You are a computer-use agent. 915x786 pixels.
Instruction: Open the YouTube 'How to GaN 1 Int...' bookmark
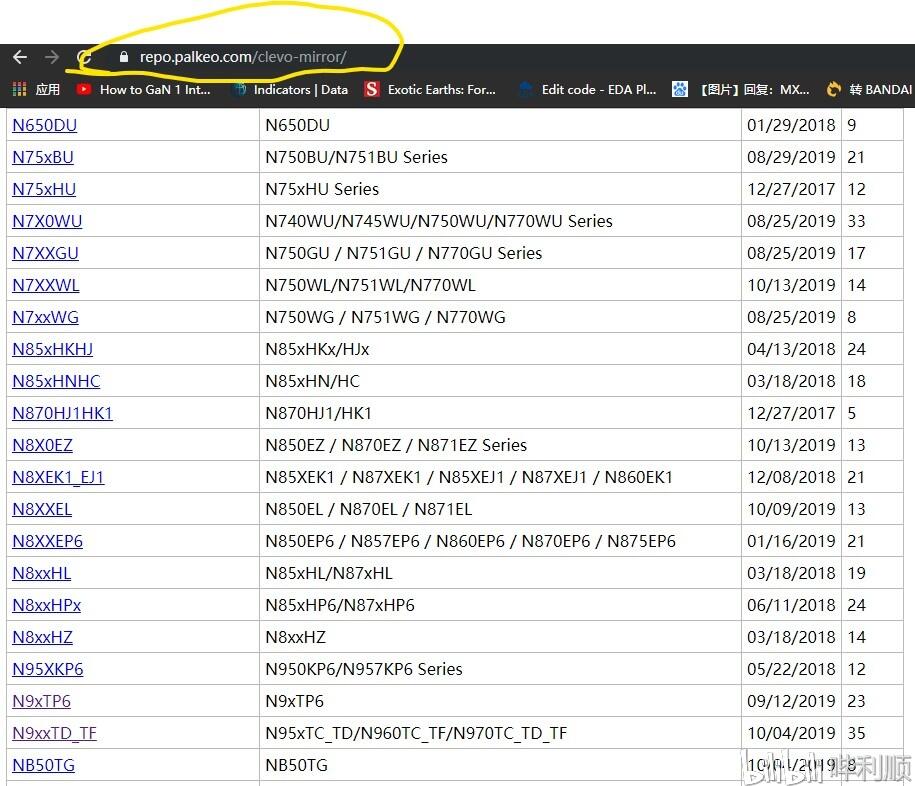click(x=144, y=89)
